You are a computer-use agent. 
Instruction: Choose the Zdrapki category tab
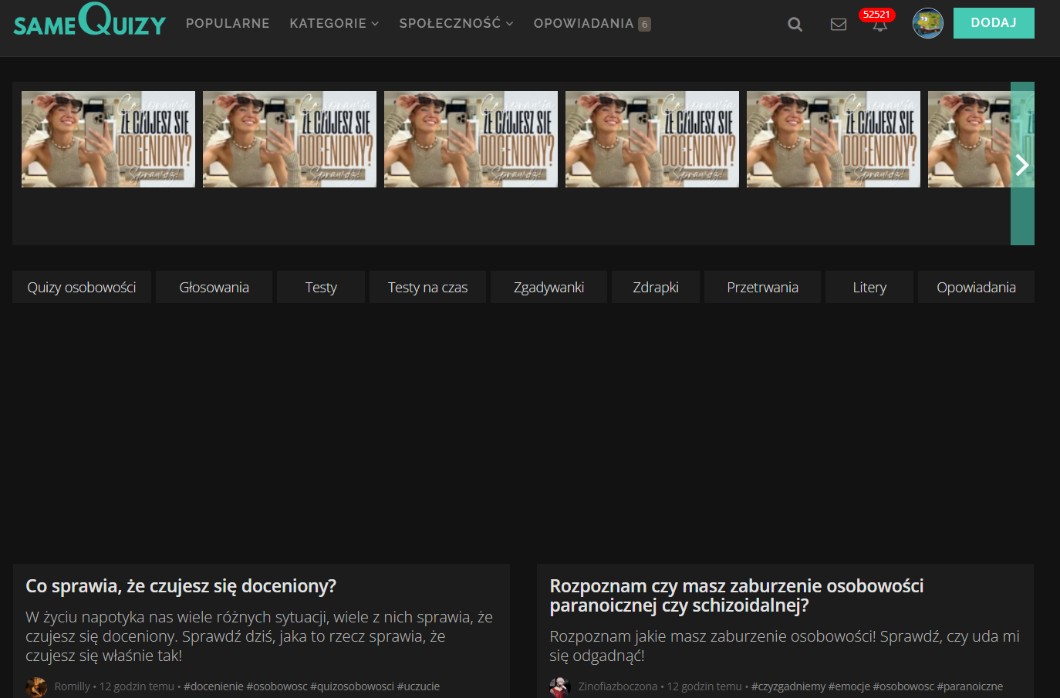coord(655,287)
